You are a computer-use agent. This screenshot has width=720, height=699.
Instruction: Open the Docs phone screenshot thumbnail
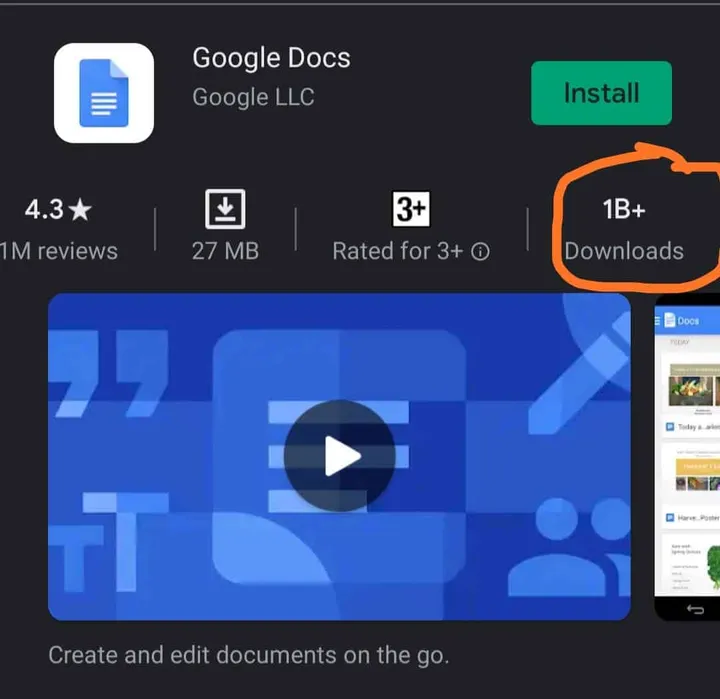click(x=687, y=457)
